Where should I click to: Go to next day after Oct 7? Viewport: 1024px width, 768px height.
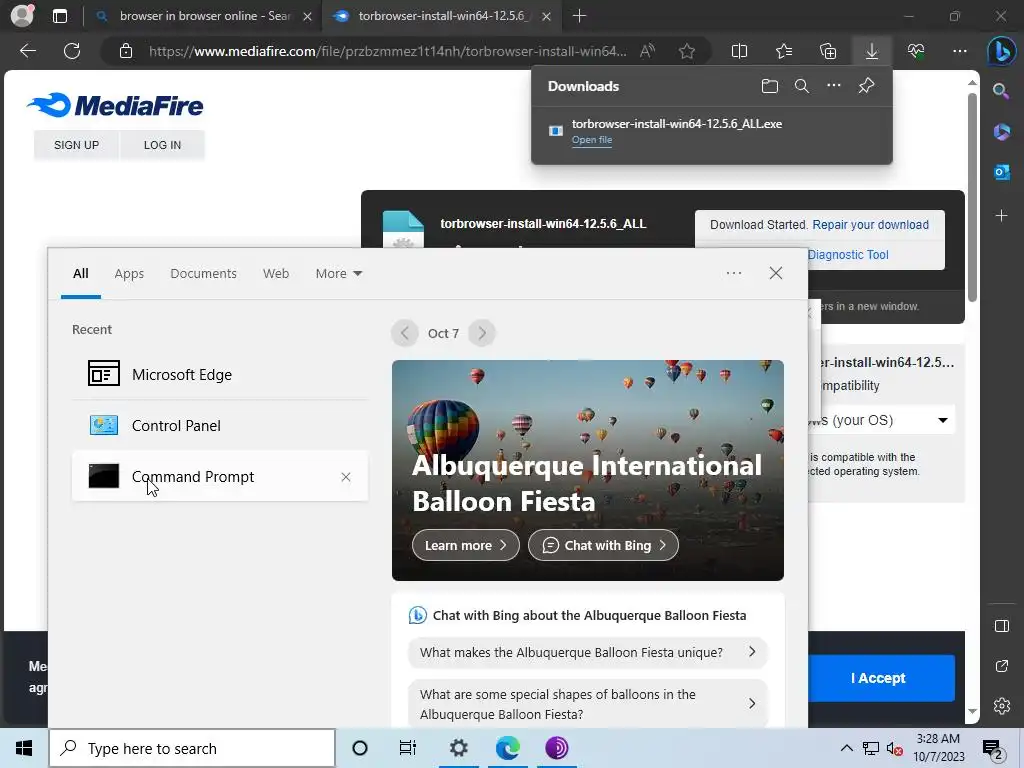click(x=482, y=333)
